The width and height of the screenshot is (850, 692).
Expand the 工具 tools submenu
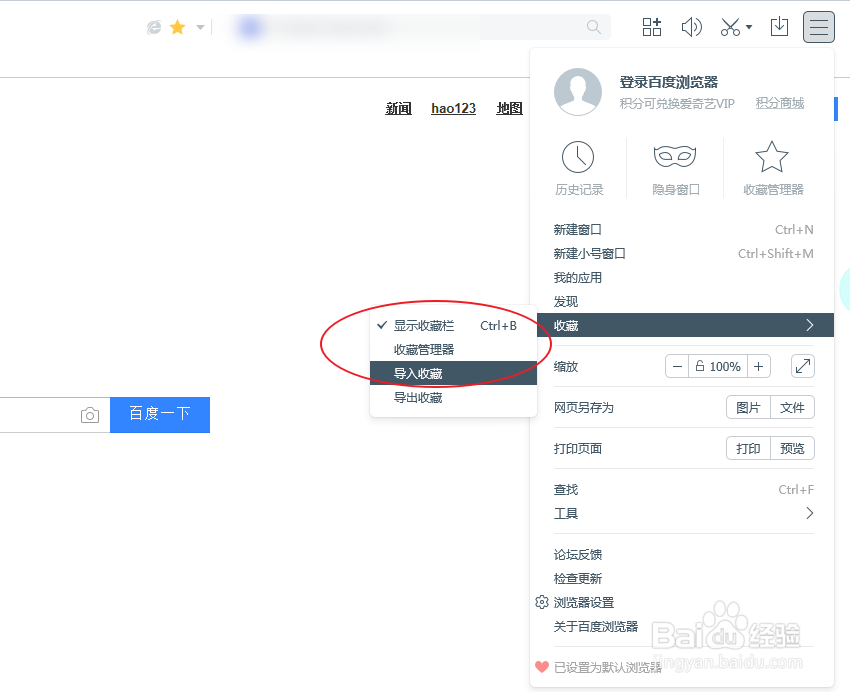click(684, 513)
